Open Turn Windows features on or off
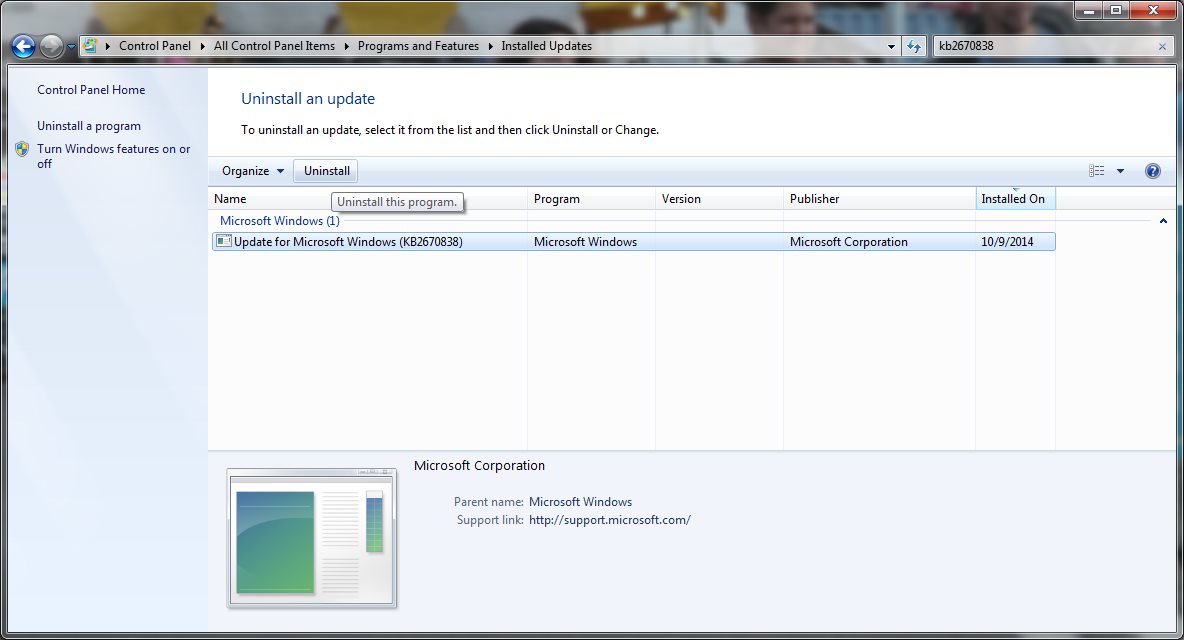1184x640 pixels. [x=113, y=156]
